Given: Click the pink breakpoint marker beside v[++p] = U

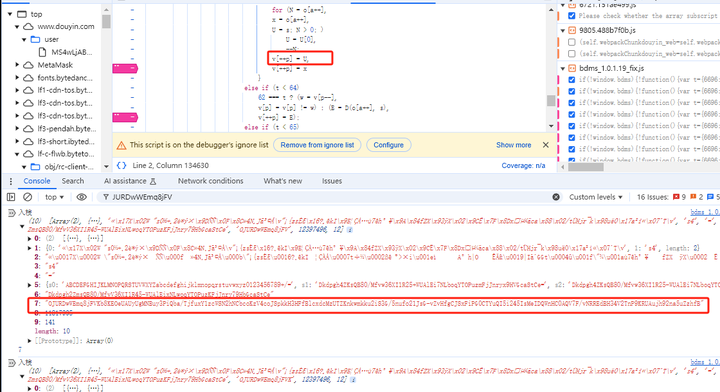Looking at the screenshot, I should coord(125,68).
